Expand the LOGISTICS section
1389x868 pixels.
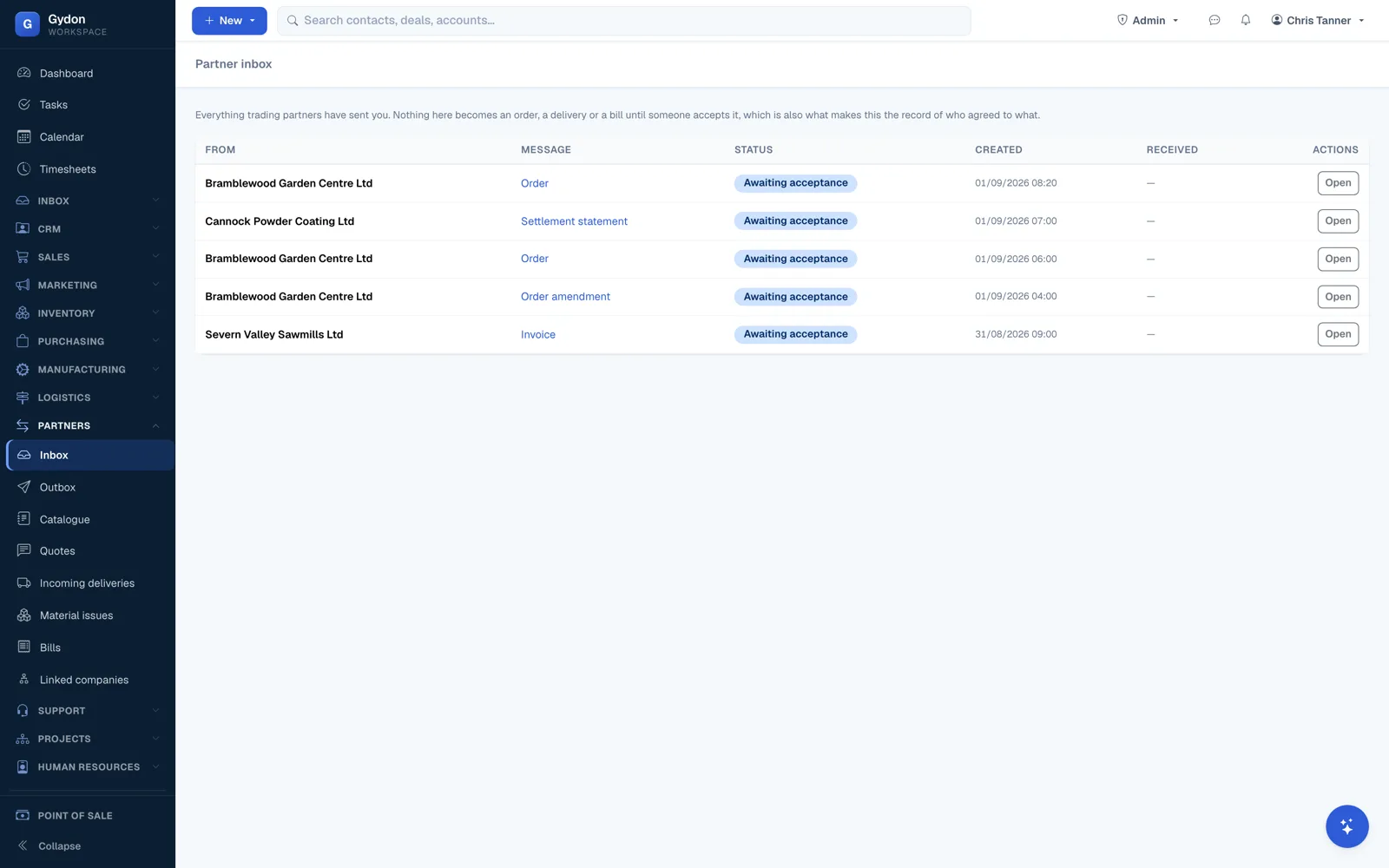coord(88,398)
